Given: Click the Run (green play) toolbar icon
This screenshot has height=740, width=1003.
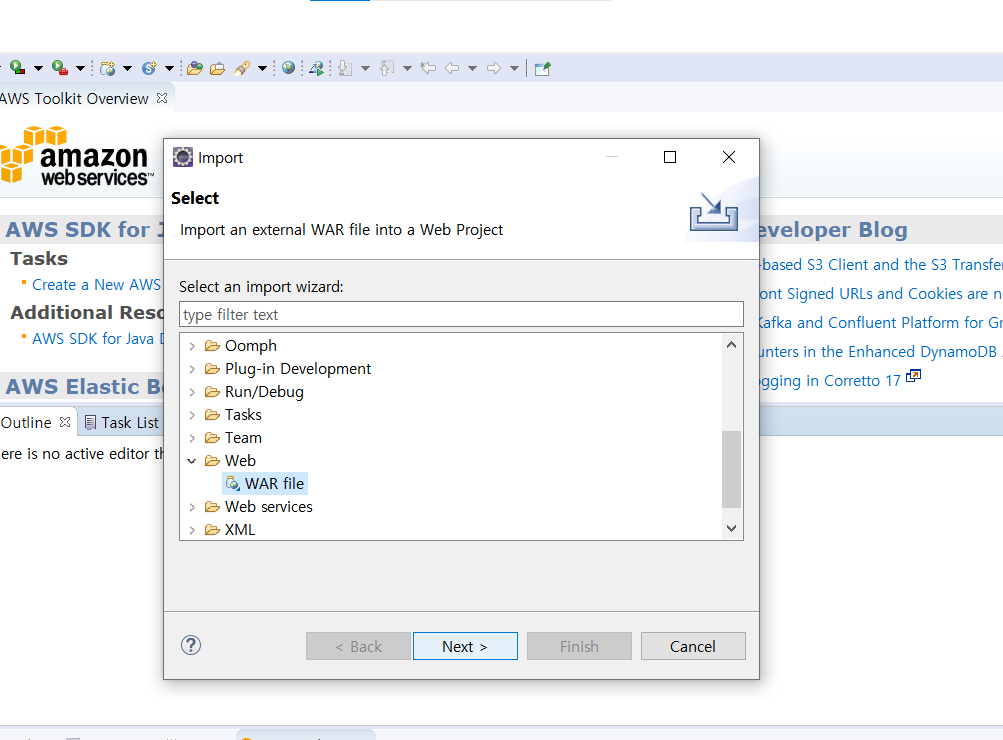Looking at the screenshot, I should point(18,68).
